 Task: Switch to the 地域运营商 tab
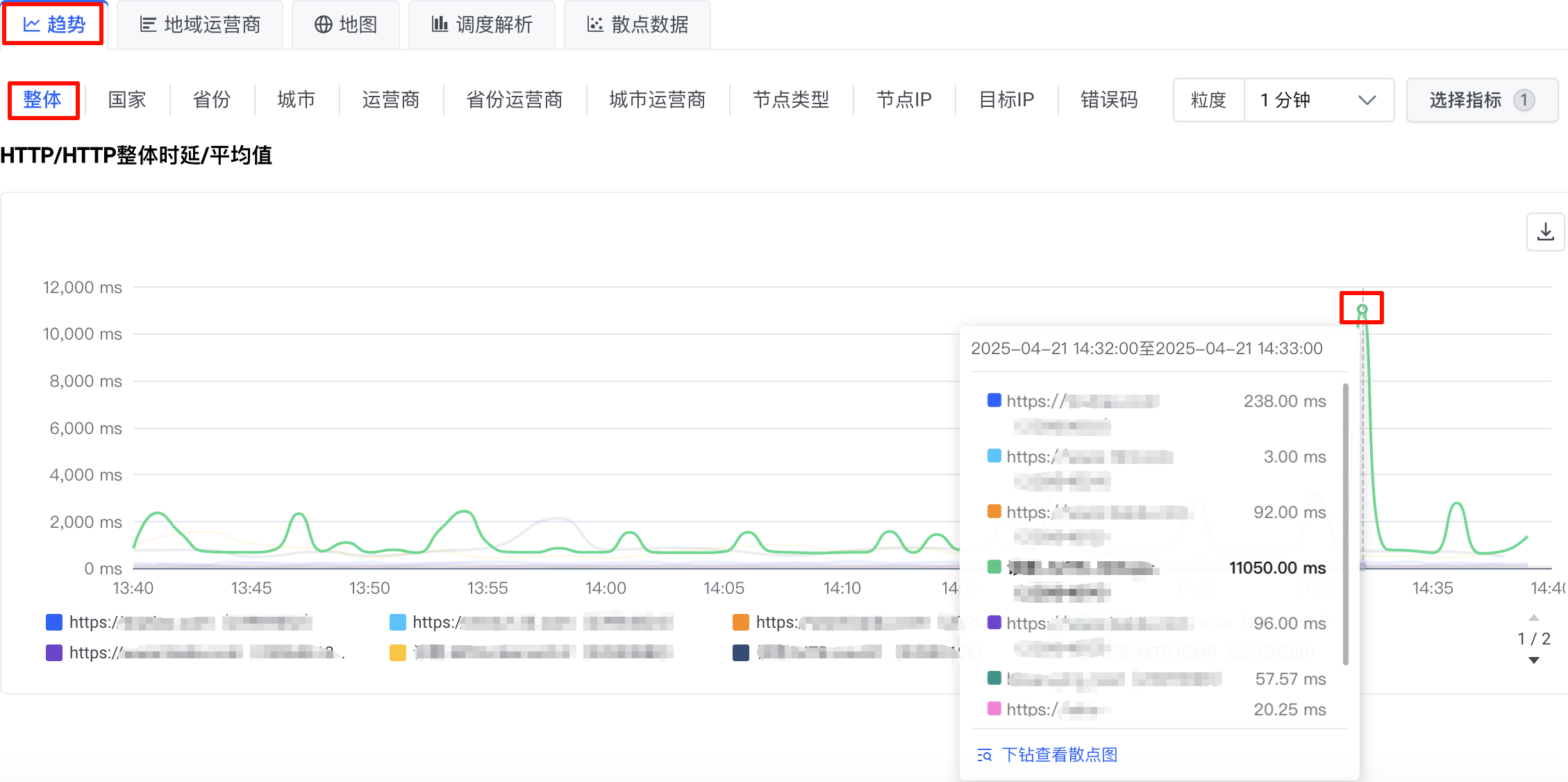pyautogui.click(x=200, y=25)
